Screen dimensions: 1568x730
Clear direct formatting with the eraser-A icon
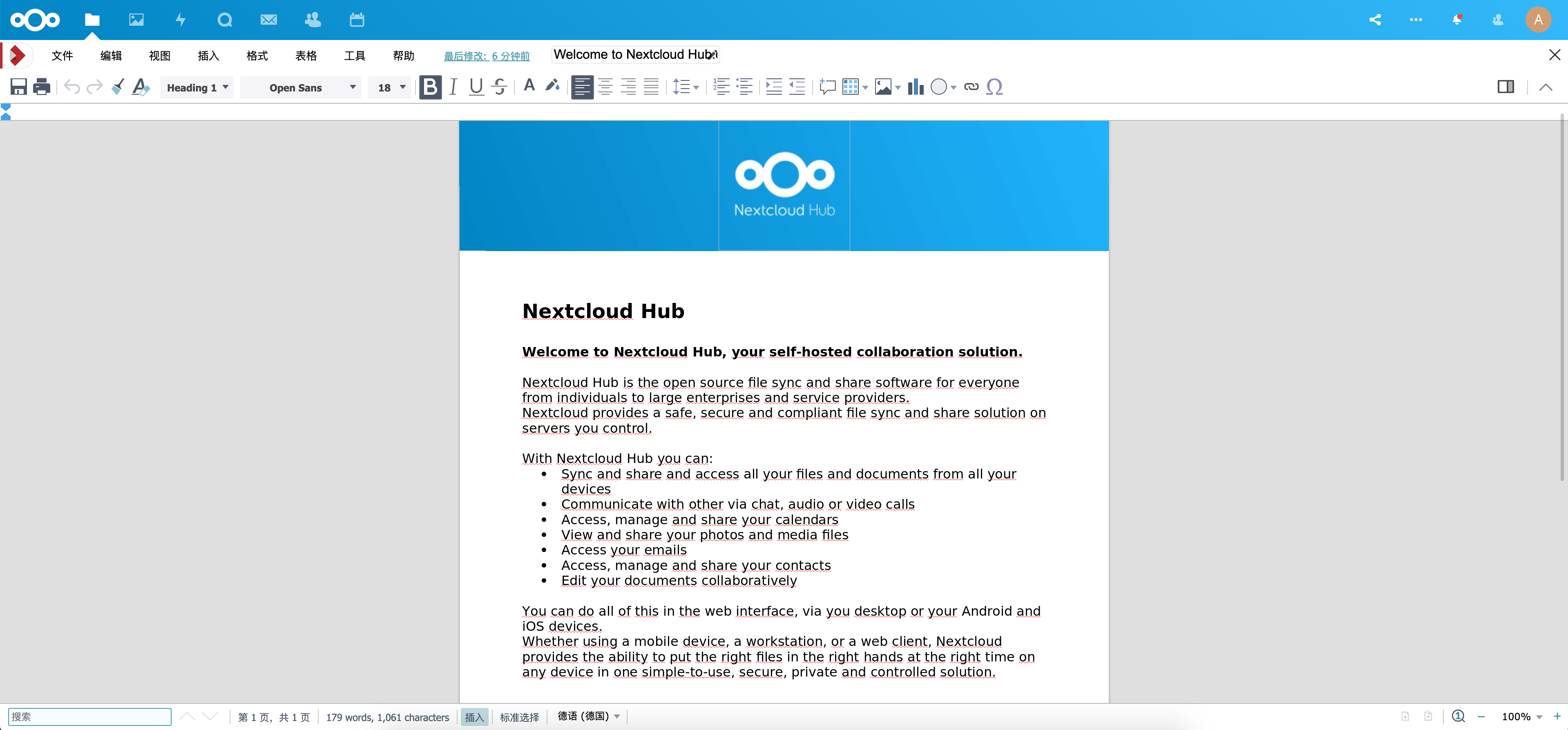tap(141, 87)
